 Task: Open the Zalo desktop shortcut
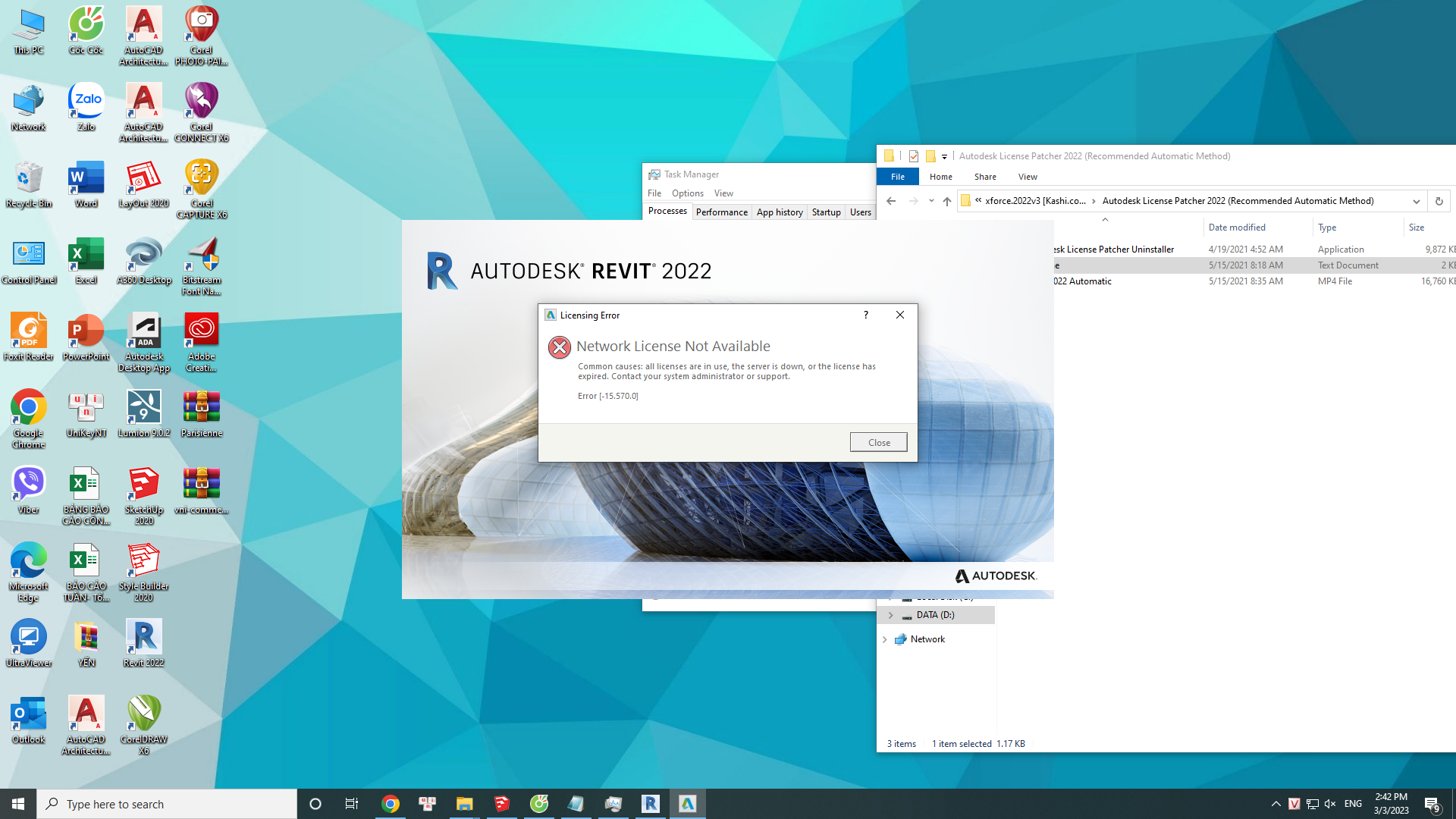tap(86, 107)
